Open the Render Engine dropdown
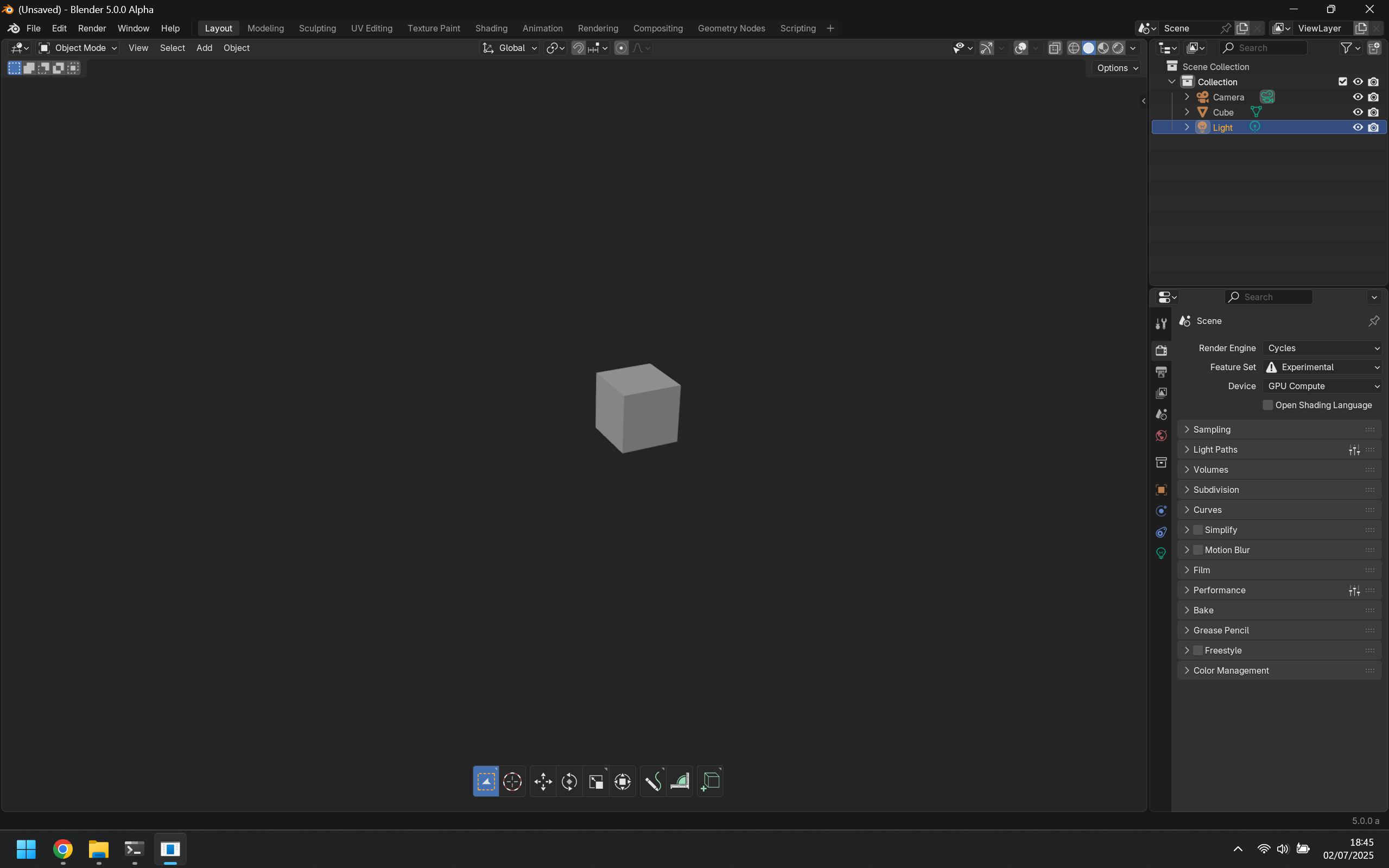 (1322, 349)
